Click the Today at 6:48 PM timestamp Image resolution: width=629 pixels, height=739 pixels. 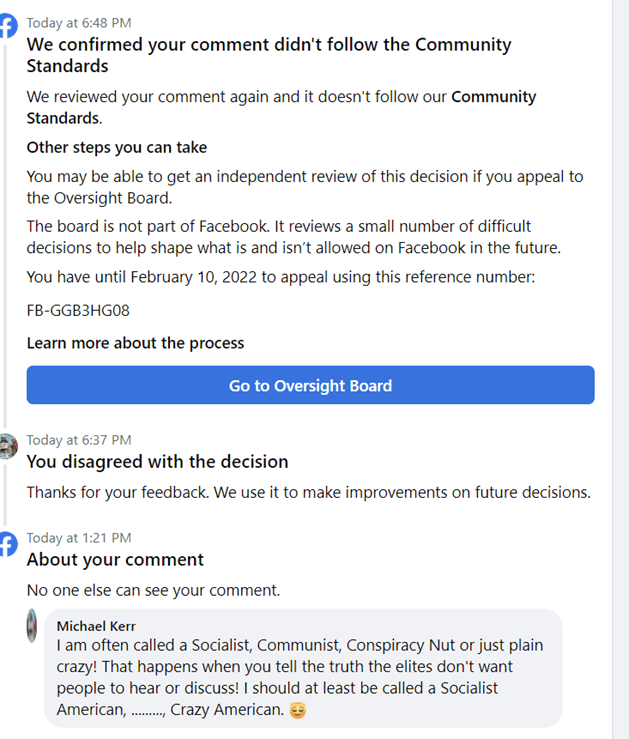pos(79,22)
